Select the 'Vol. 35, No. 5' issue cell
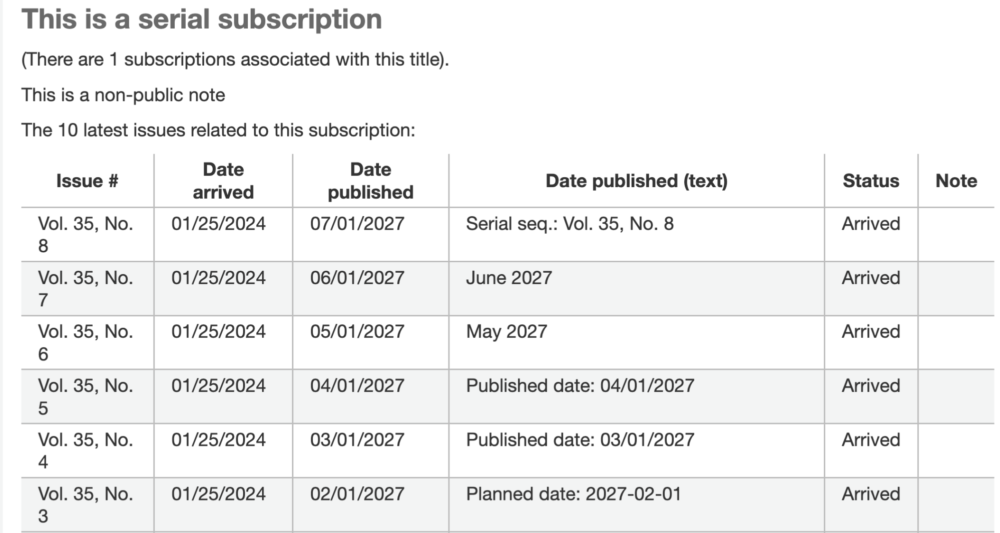1000x533 pixels. click(87, 397)
